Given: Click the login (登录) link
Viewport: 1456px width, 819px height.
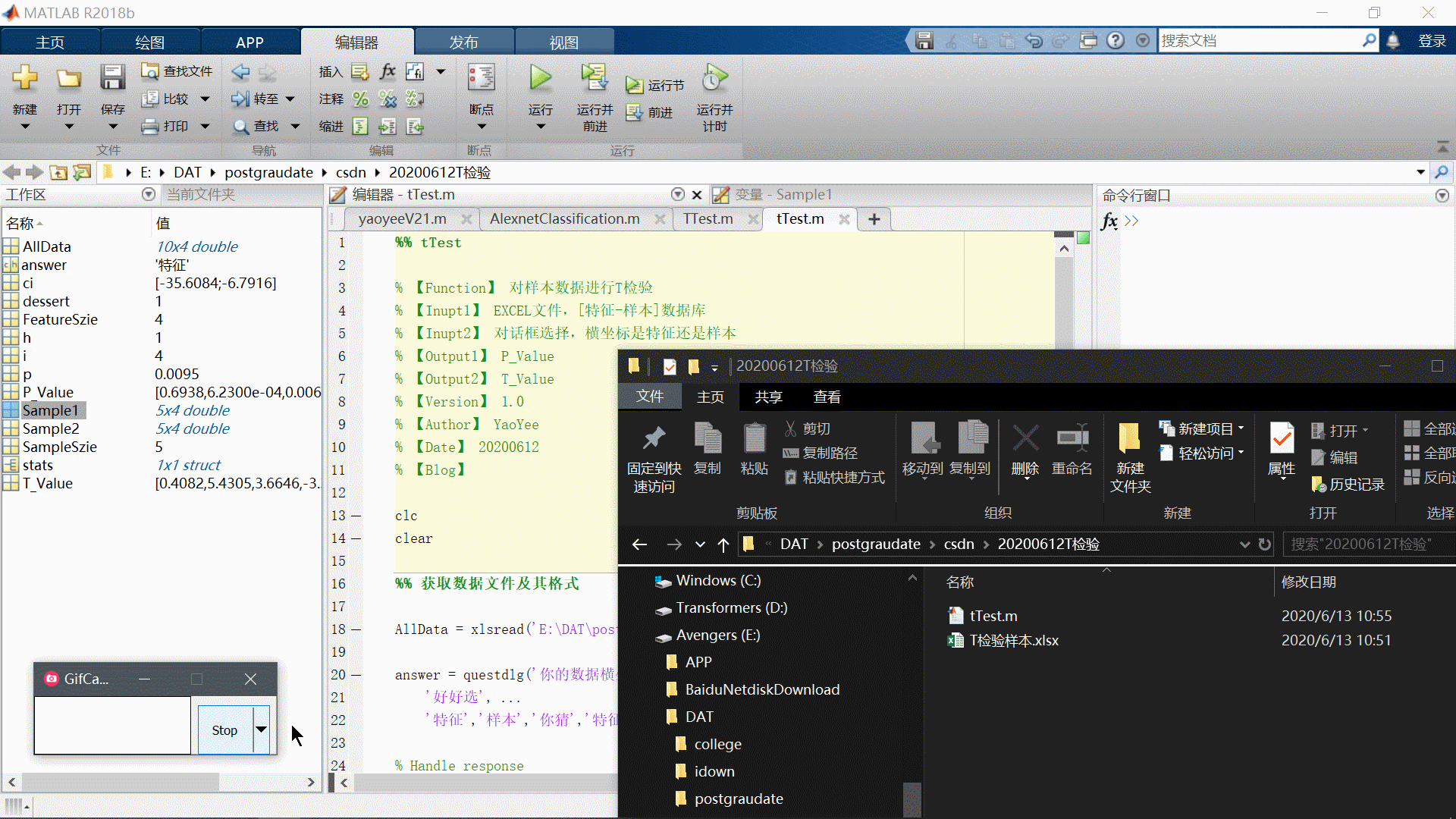Looking at the screenshot, I should [1432, 41].
